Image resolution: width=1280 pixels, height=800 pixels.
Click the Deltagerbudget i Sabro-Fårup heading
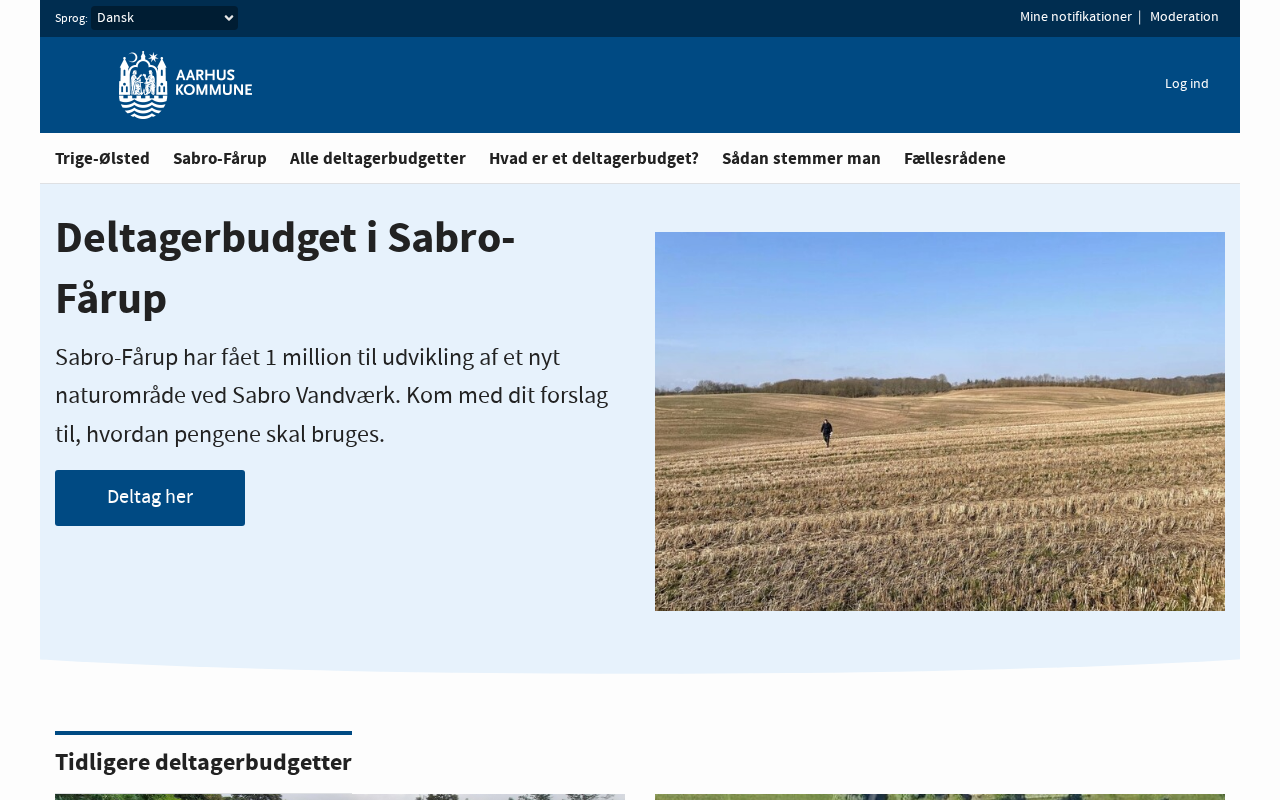tap(285, 268)
